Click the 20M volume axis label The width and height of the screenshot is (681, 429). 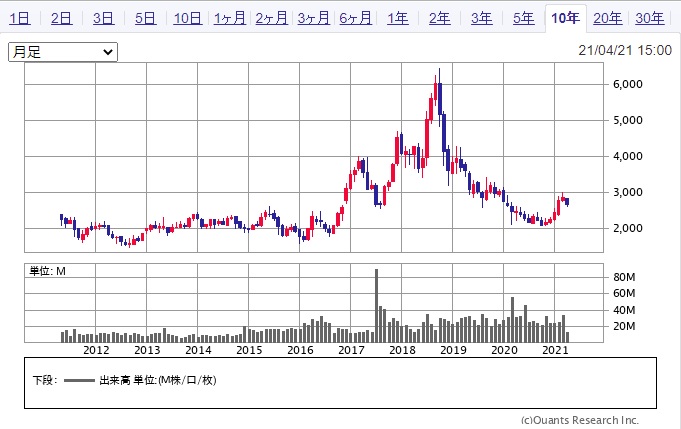click(x=624, y=326)
